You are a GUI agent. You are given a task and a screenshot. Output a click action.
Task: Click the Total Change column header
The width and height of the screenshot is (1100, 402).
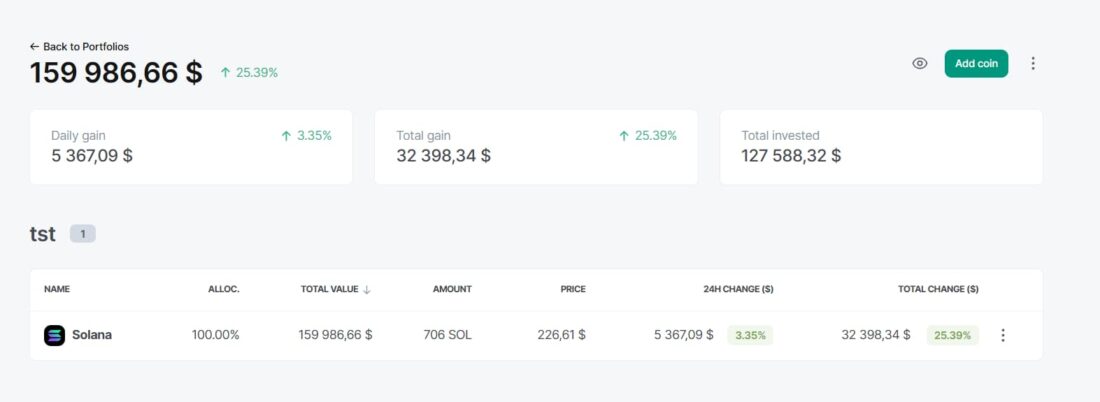pos(938,289)
